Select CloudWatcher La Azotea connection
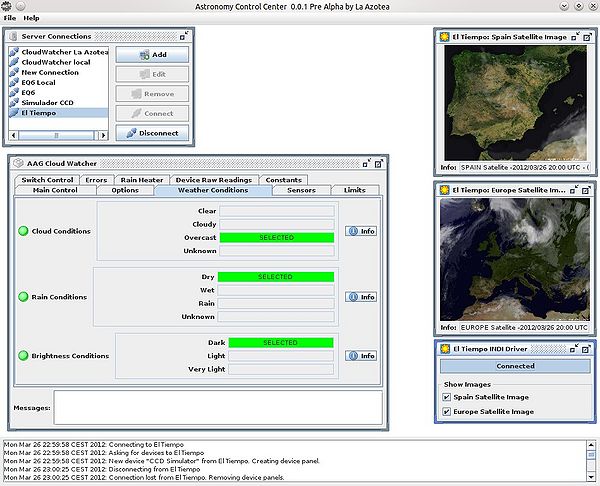The width and height of the screenshot is (600, 486). 59,52
